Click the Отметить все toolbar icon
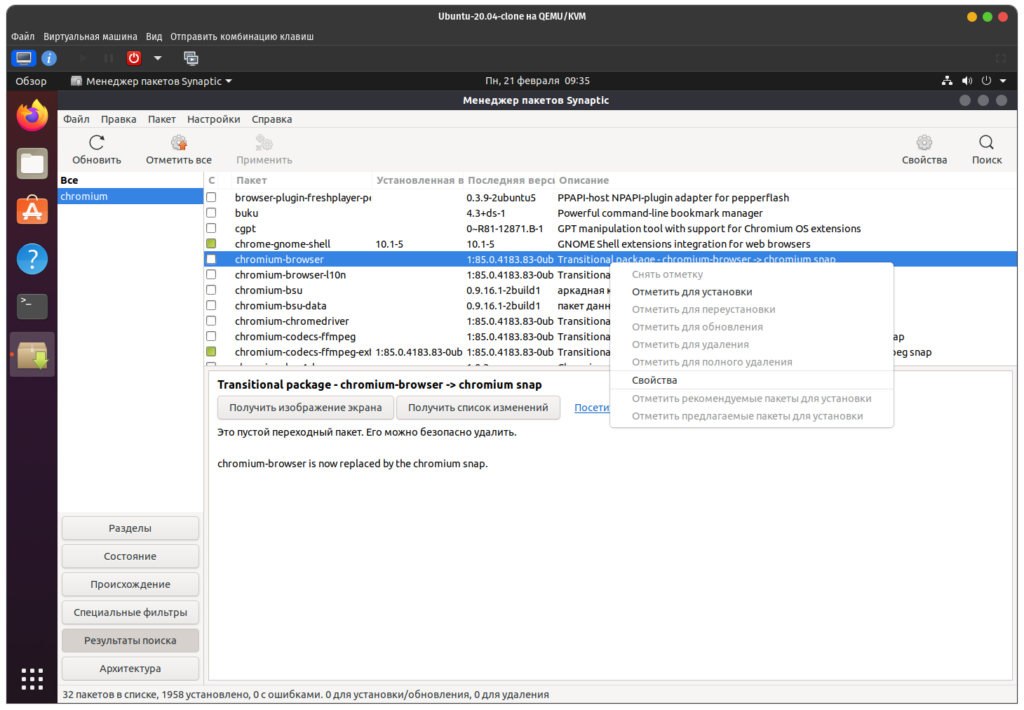 pyautogui.click(x=178, y=143)
